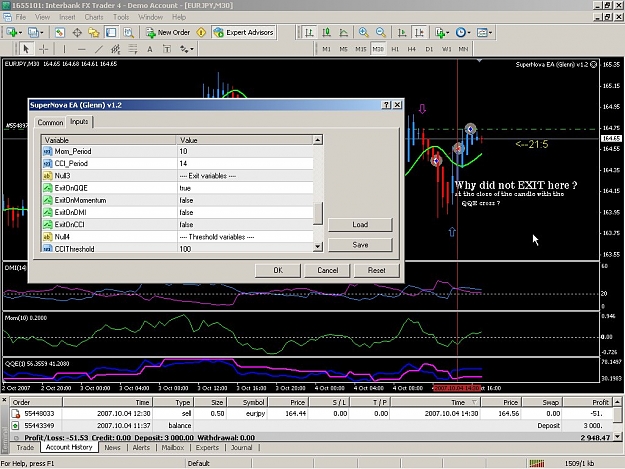This screenshot has height=469, width=625.
Task: Select the trendline drawing tool
Action: [99, 49]
